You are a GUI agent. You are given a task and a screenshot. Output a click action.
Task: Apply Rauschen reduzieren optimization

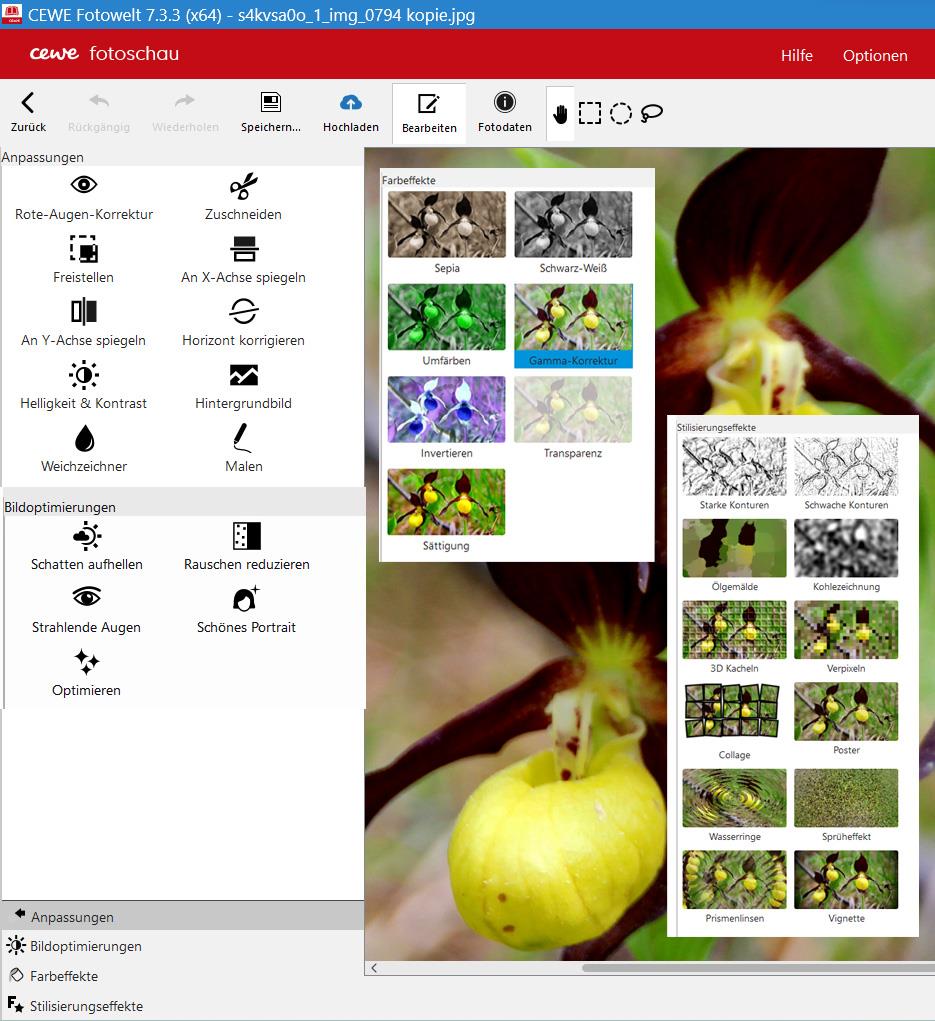247,548
